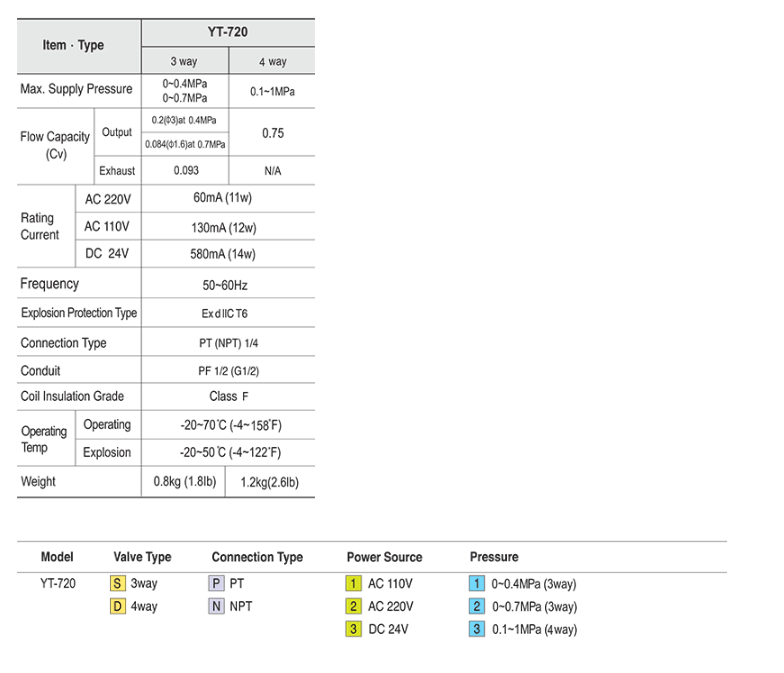
Task: Click the YT-720 model name in bottom table
Action: (x=57, y=584)
